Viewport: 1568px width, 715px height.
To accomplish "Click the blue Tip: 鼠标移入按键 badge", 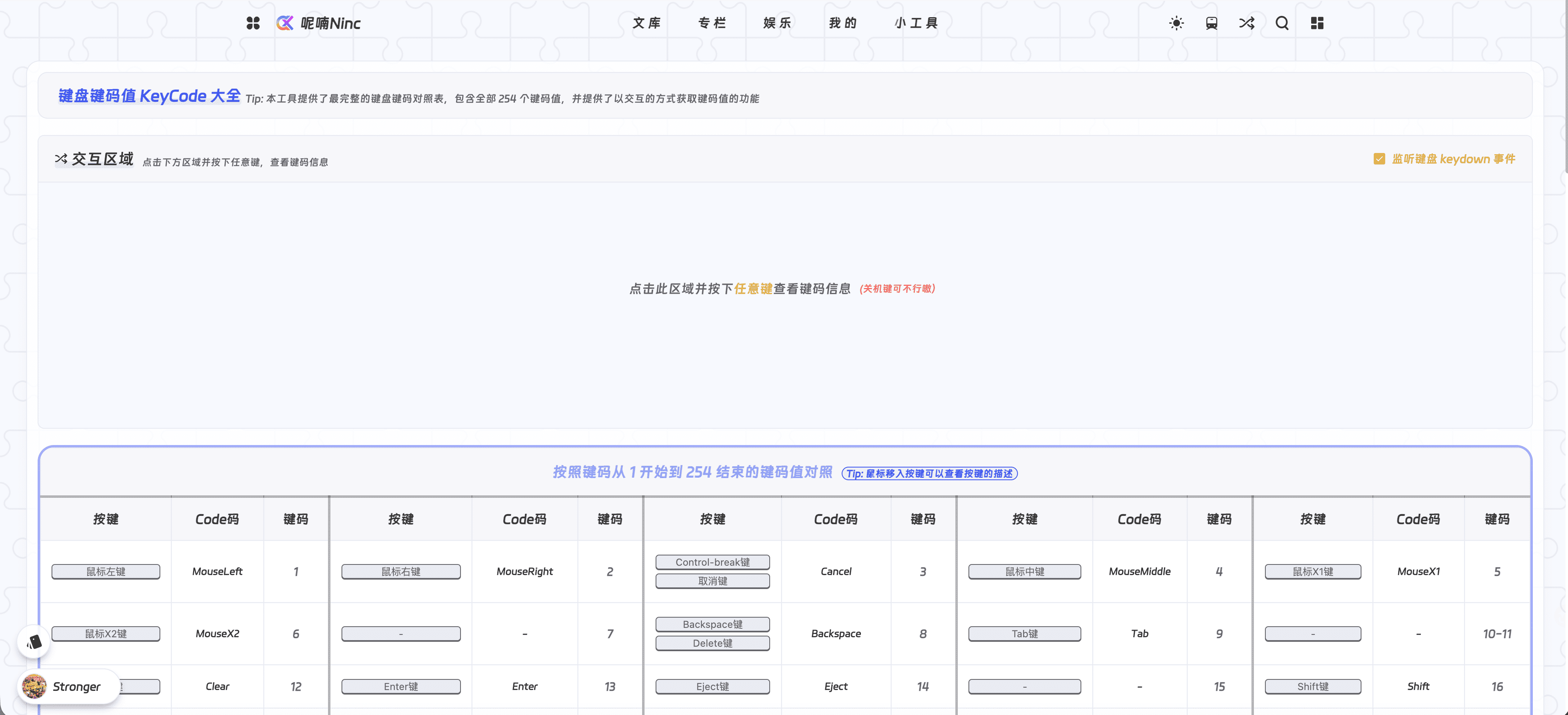I will [x=930, y=473].
